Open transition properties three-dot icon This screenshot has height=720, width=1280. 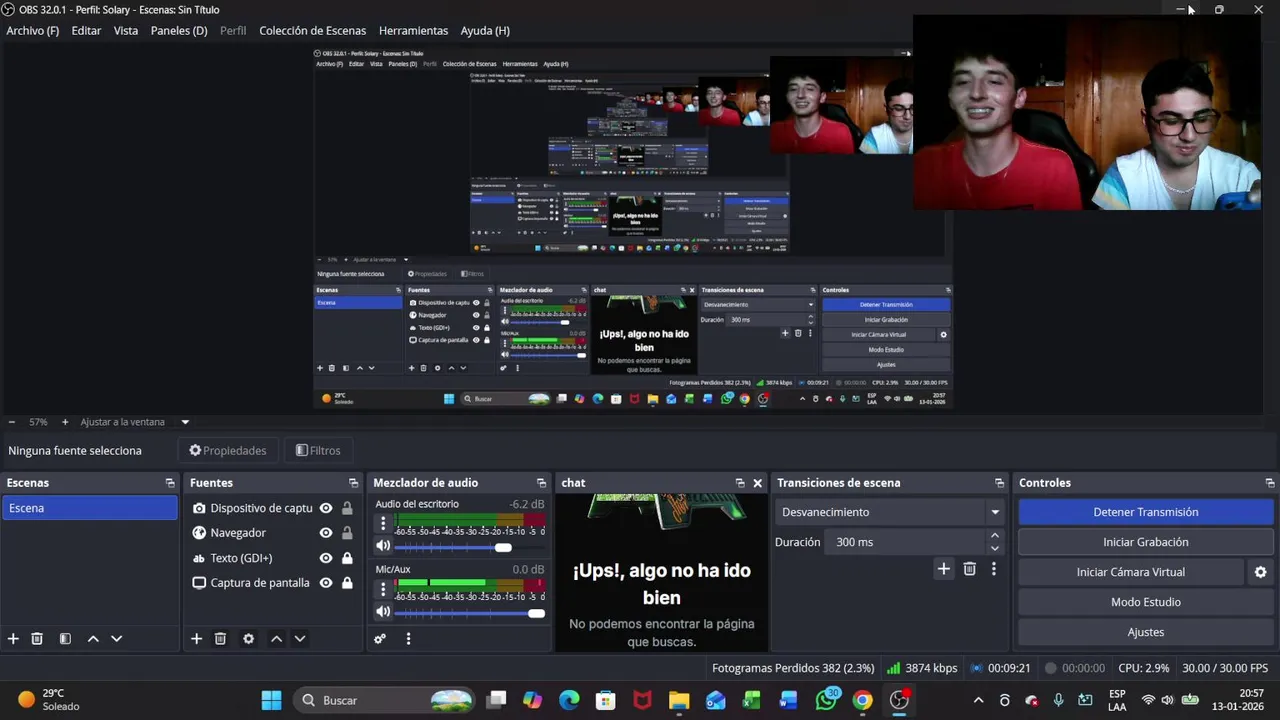(993, 569)
